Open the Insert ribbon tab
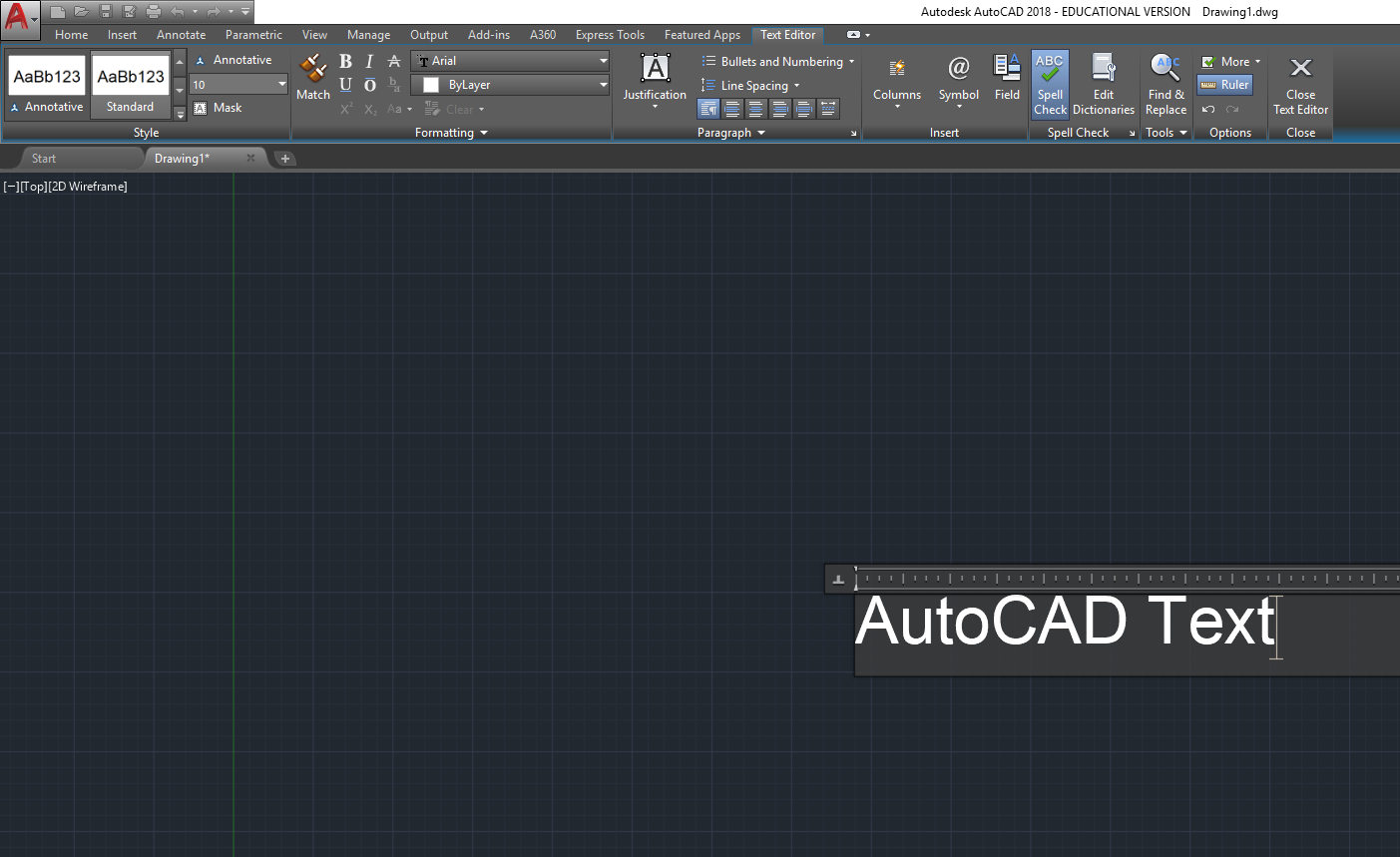Screen dimensions: 1400x857 point(123,35)
